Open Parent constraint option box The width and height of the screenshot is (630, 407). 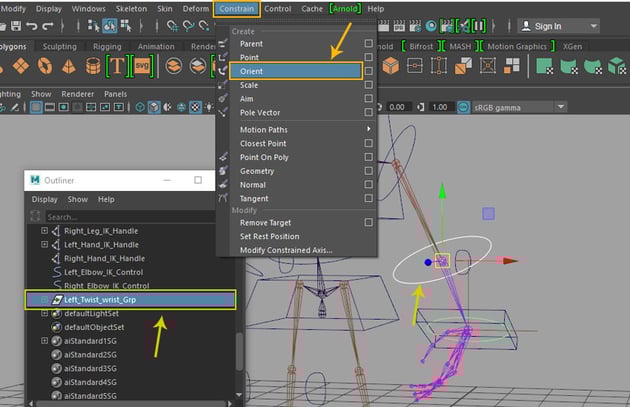click(x=369, y=44)
